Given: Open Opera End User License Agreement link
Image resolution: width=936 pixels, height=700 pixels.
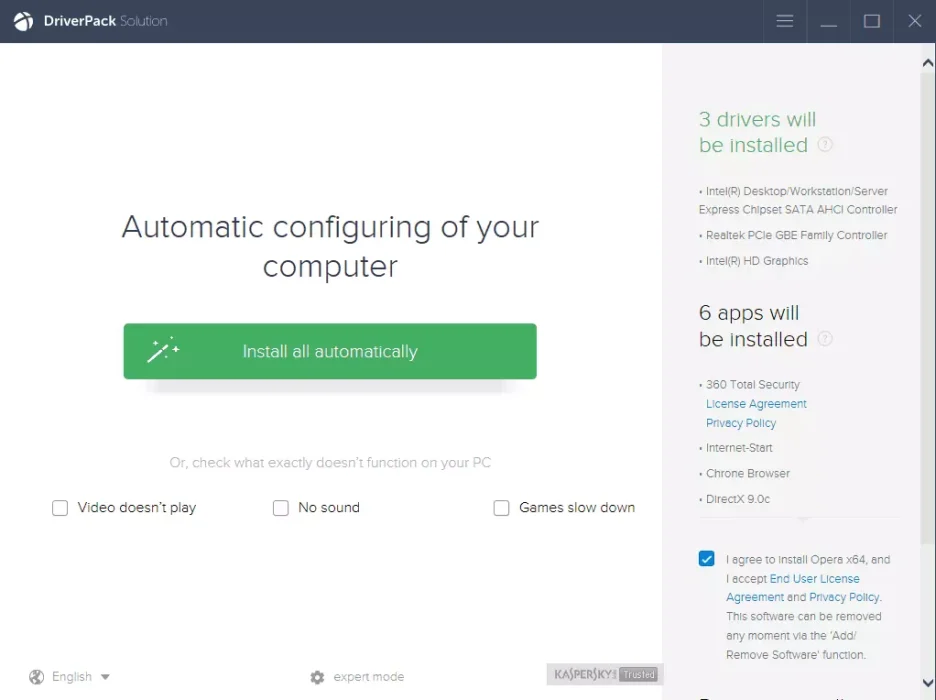Looking at the screenshot, I should coord(793,588).
